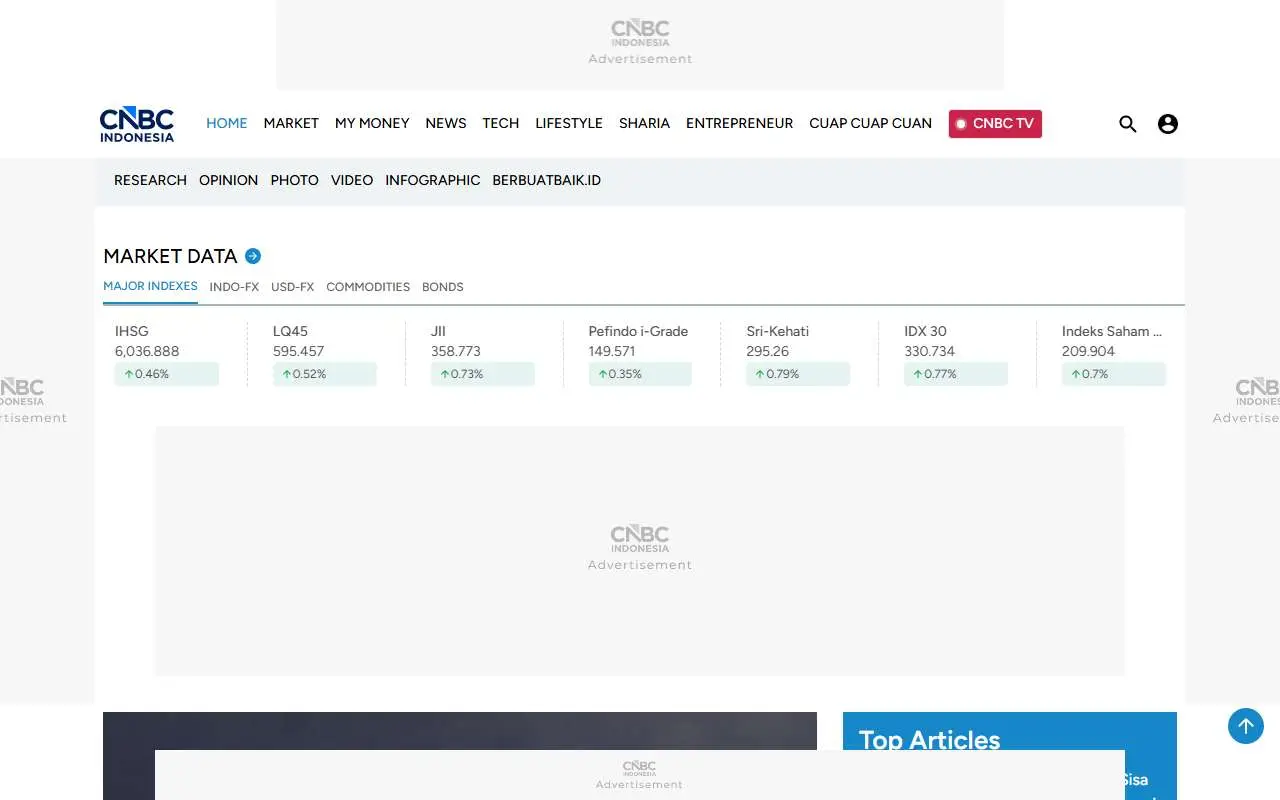Screen dimensions: 1280x800
Task: Open the search magnifier icon
Action: coord(1128,124)
